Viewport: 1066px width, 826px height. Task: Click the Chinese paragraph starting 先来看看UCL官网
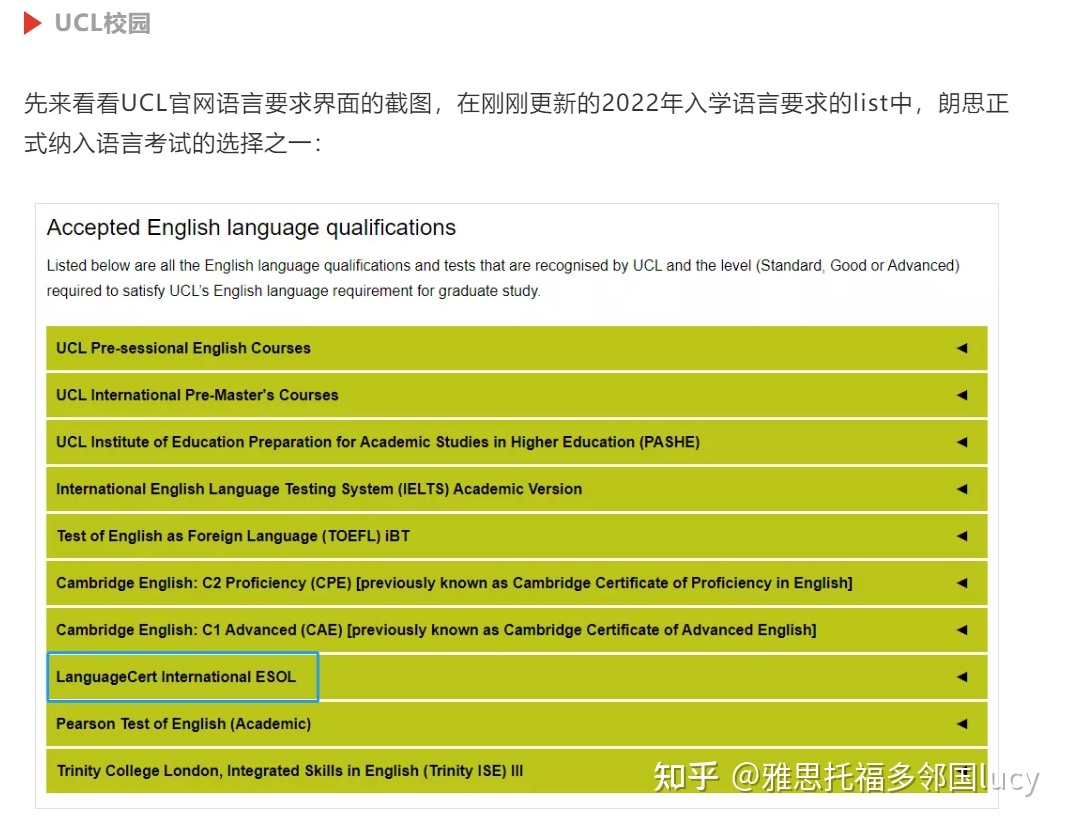click(x=517, y=123)
